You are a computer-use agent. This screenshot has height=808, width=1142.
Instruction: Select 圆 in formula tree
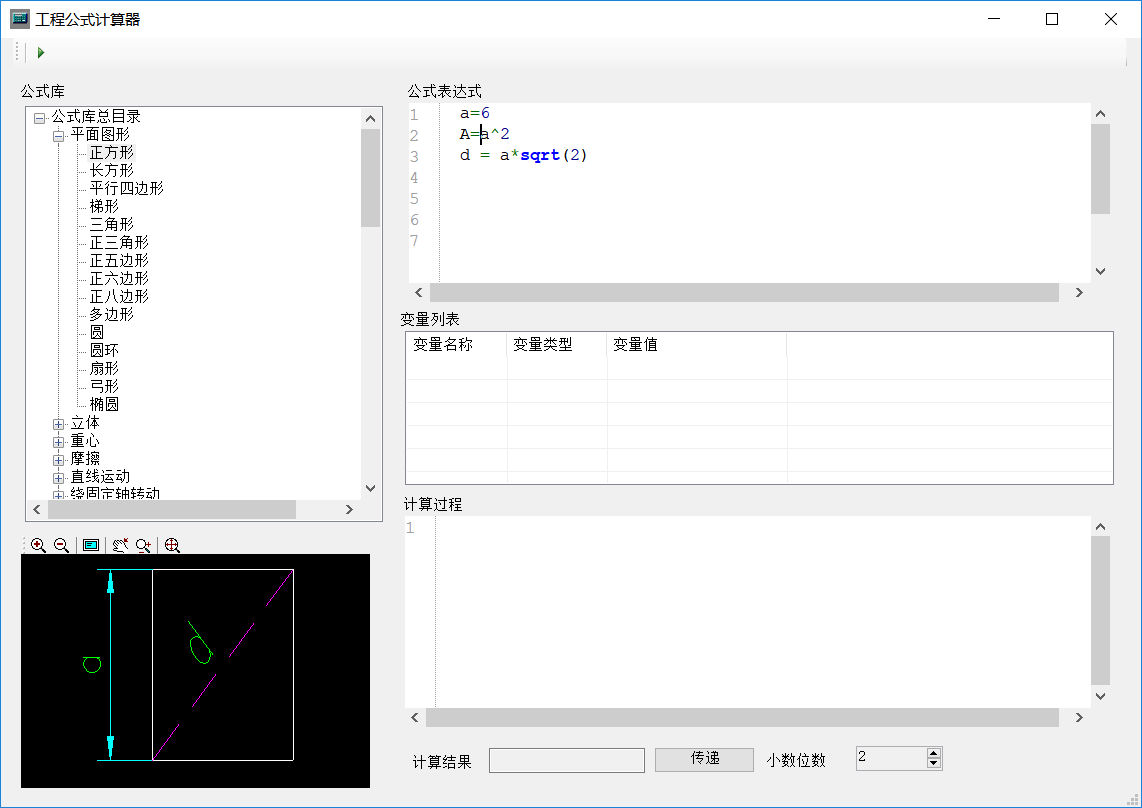[97, 332]
